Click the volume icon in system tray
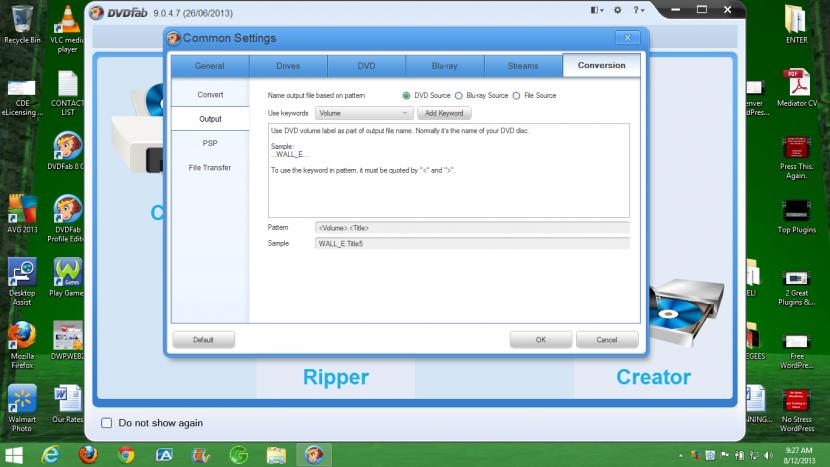Image resolution: width=830 pixels, height=467 pixels. [x=768, y=455]
